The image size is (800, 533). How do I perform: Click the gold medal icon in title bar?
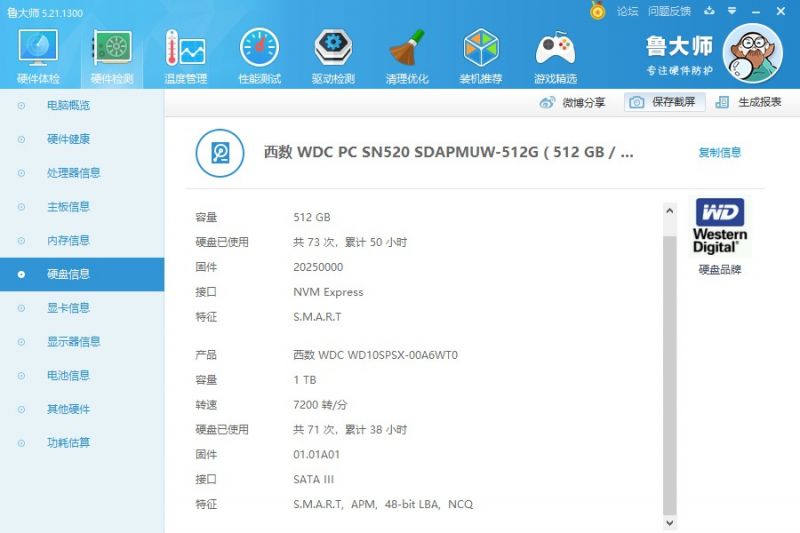[597, 11]
